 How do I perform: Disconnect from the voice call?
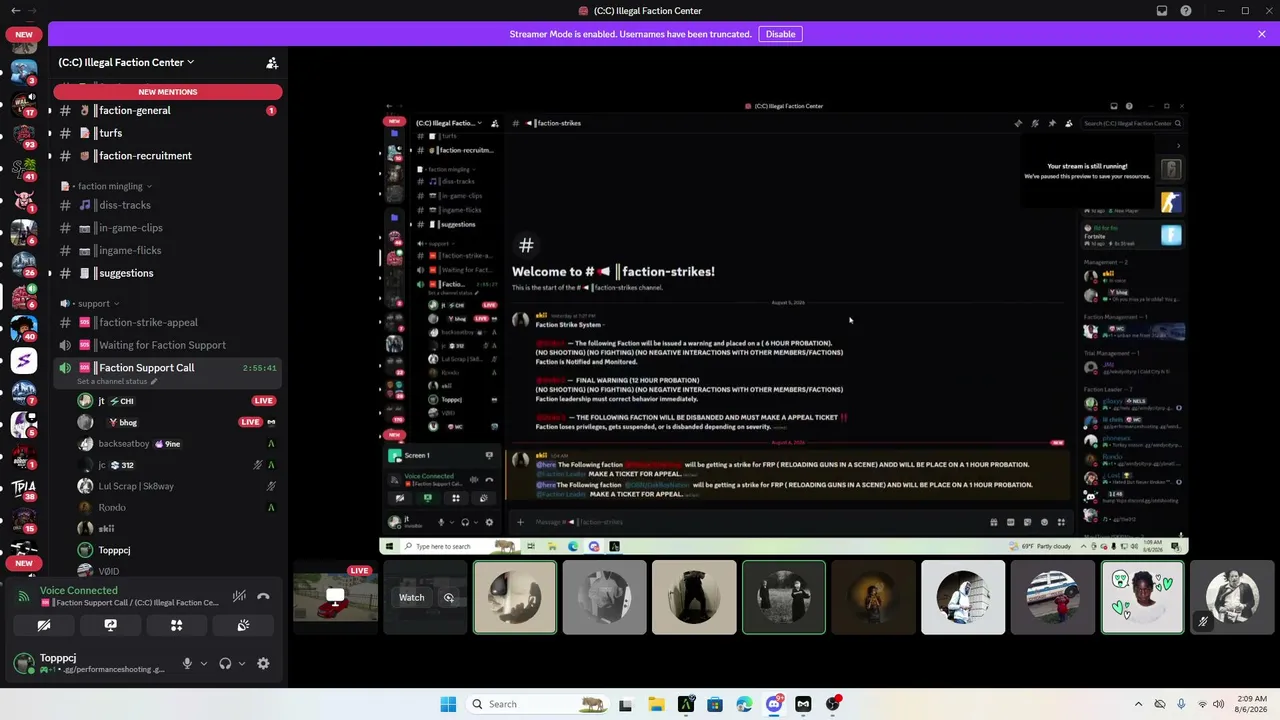coord(263,596)
